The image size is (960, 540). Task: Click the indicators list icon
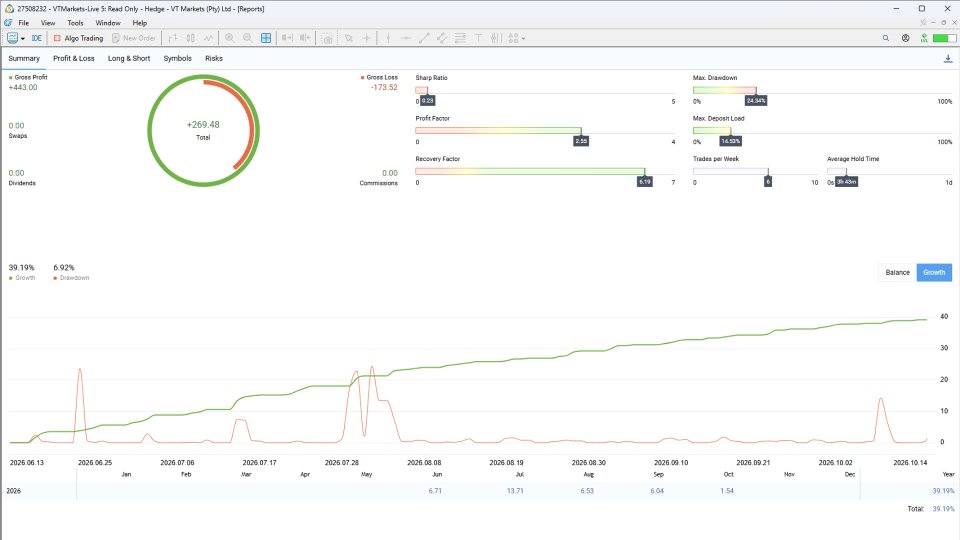pyautogui.click(x=496, y=38)
